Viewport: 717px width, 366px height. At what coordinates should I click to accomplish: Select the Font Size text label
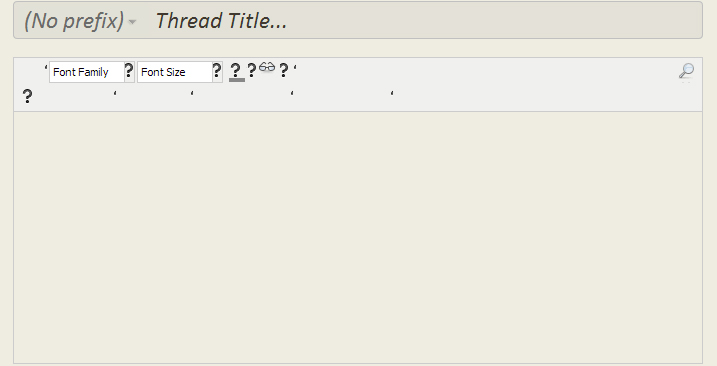point(163,72)
